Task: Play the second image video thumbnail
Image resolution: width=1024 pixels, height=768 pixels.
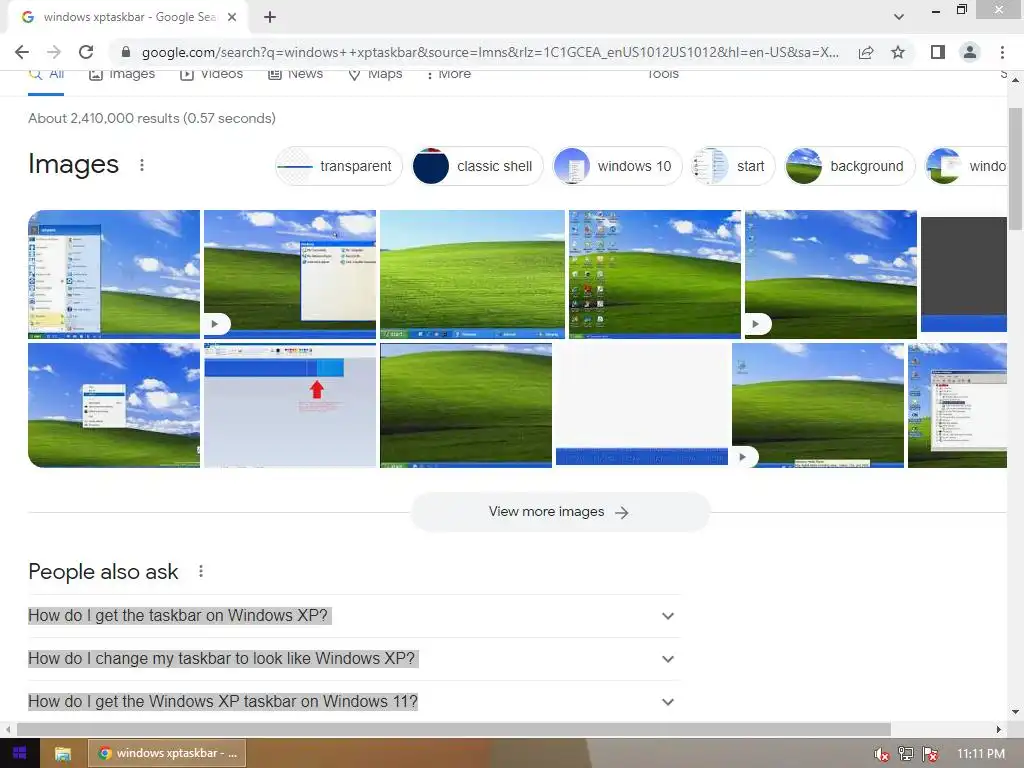Action: (215, 324)
